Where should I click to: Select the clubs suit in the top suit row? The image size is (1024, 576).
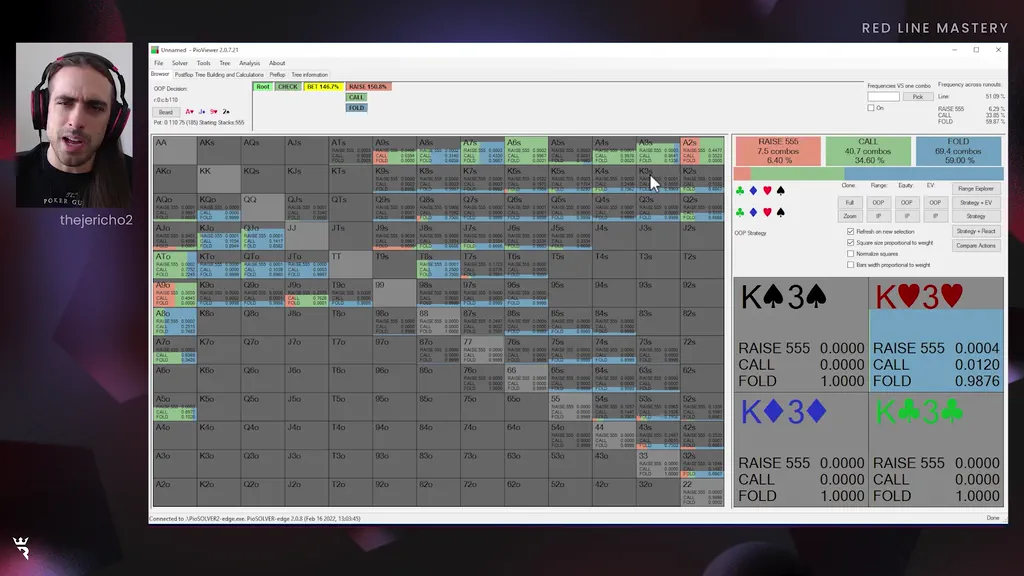[x=739, y=191]
